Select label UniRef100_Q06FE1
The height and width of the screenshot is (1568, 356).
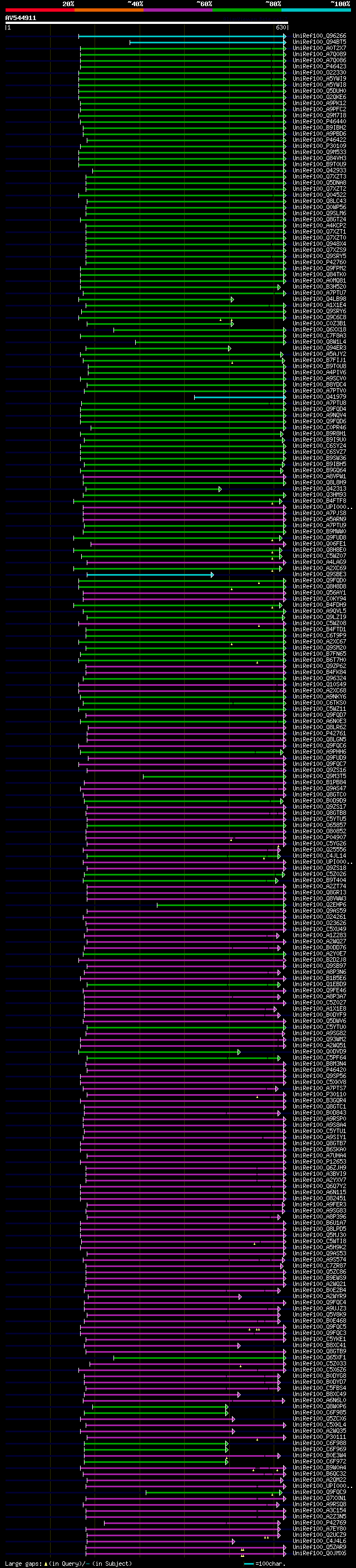pos(319,543)
